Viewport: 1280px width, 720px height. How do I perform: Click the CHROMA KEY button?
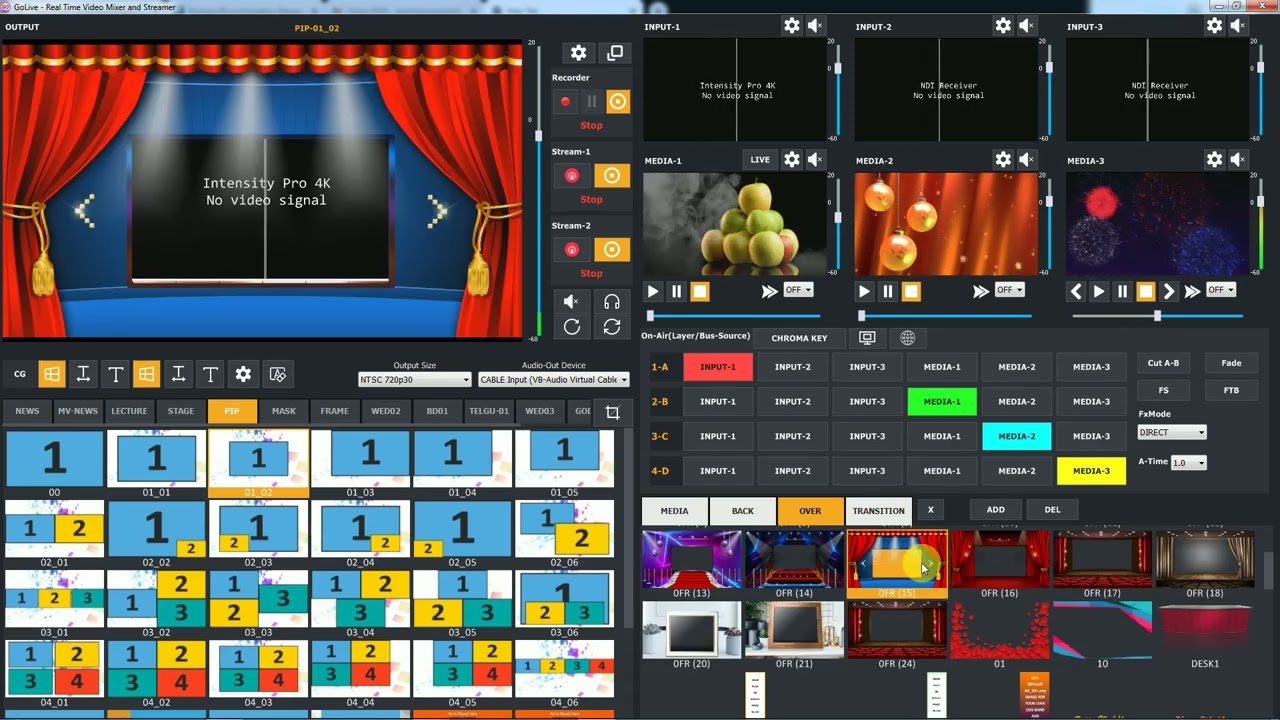point(799,338)
